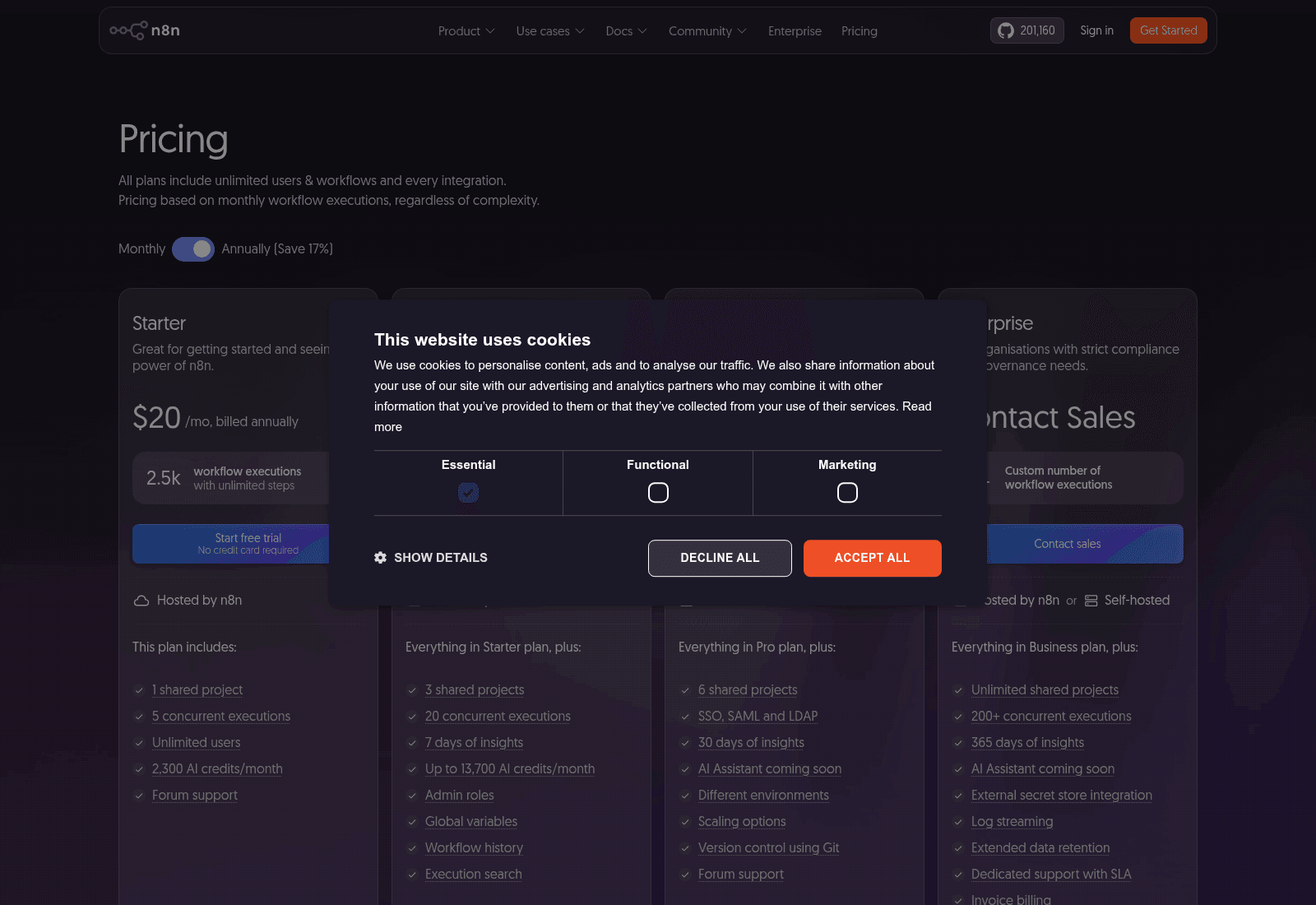
Task: Click the checkmark icon beside 1 shared project
Action: click(139, 690)
